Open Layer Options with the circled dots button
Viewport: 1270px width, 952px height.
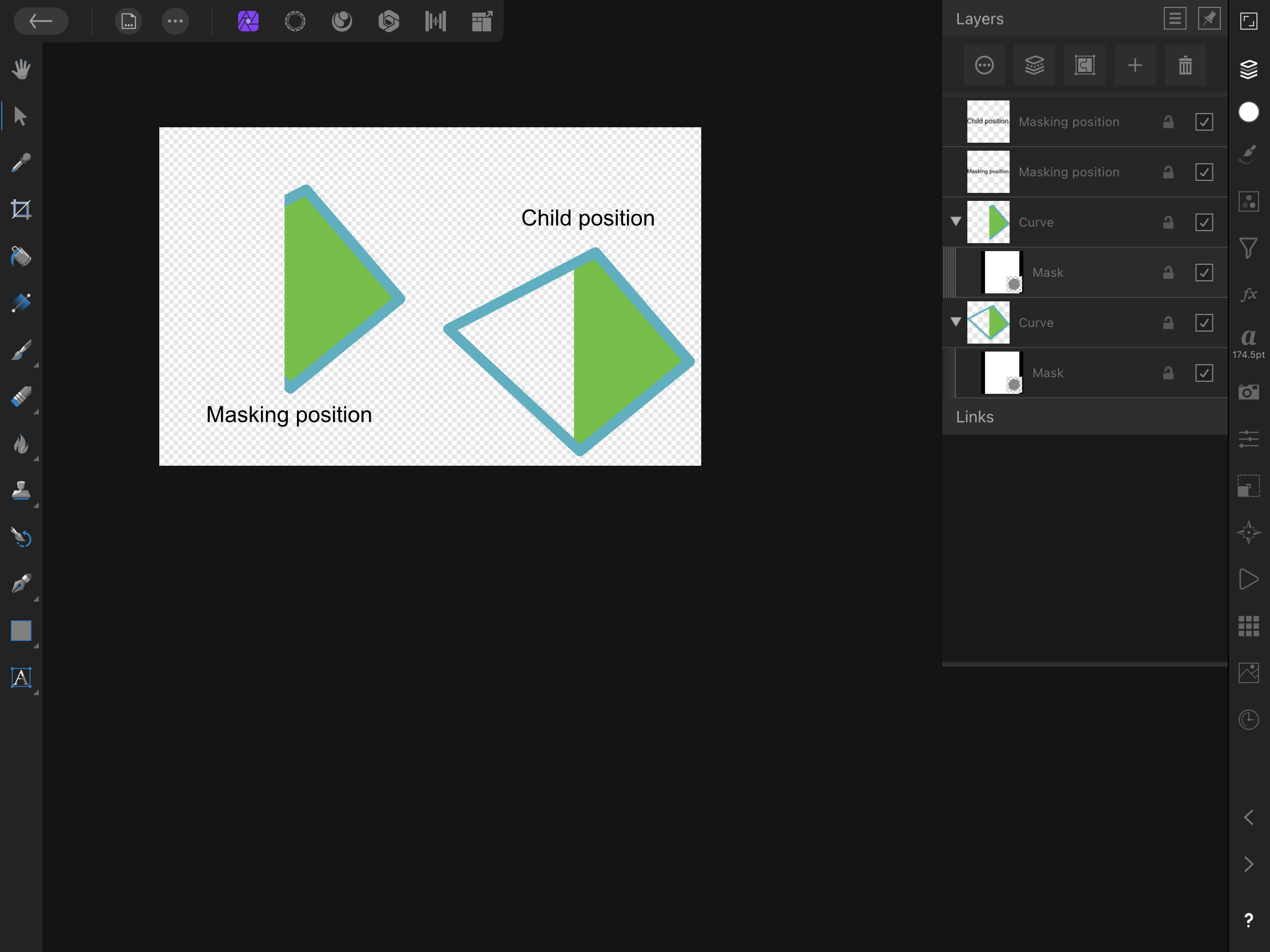pyautogui.click(x=984, y=66)
